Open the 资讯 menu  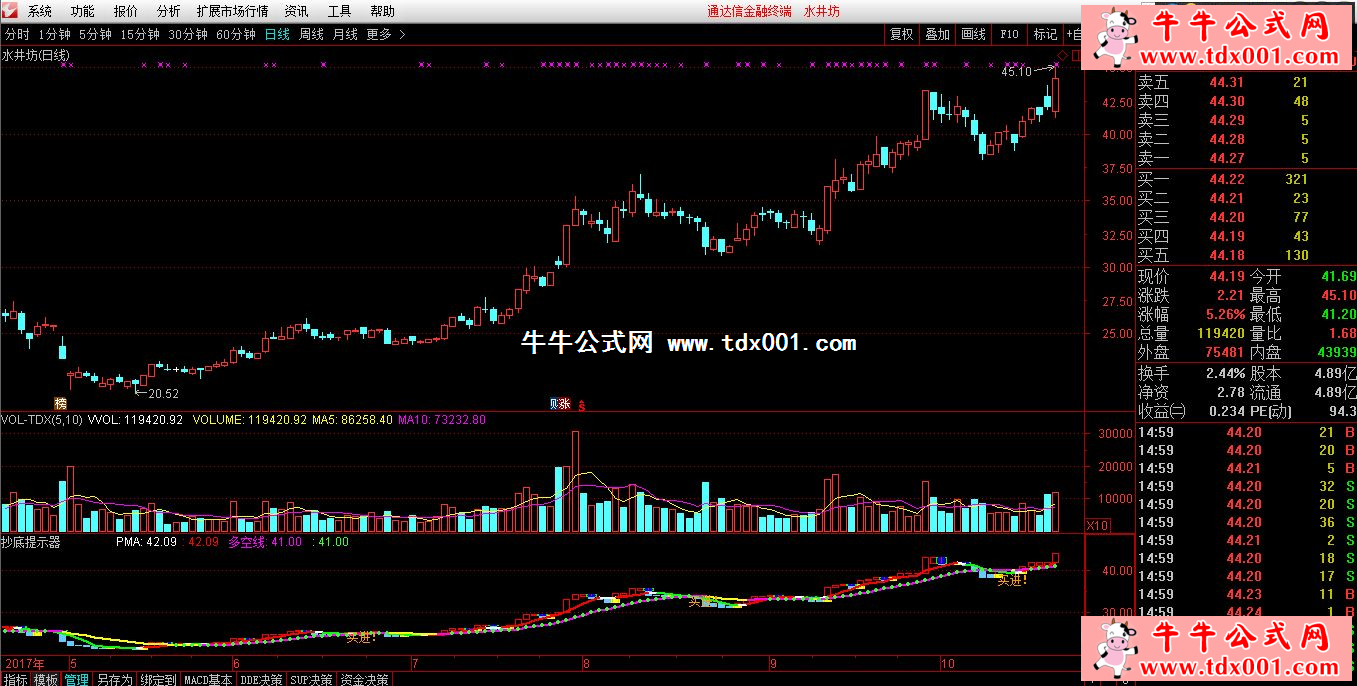pos(296,11)
